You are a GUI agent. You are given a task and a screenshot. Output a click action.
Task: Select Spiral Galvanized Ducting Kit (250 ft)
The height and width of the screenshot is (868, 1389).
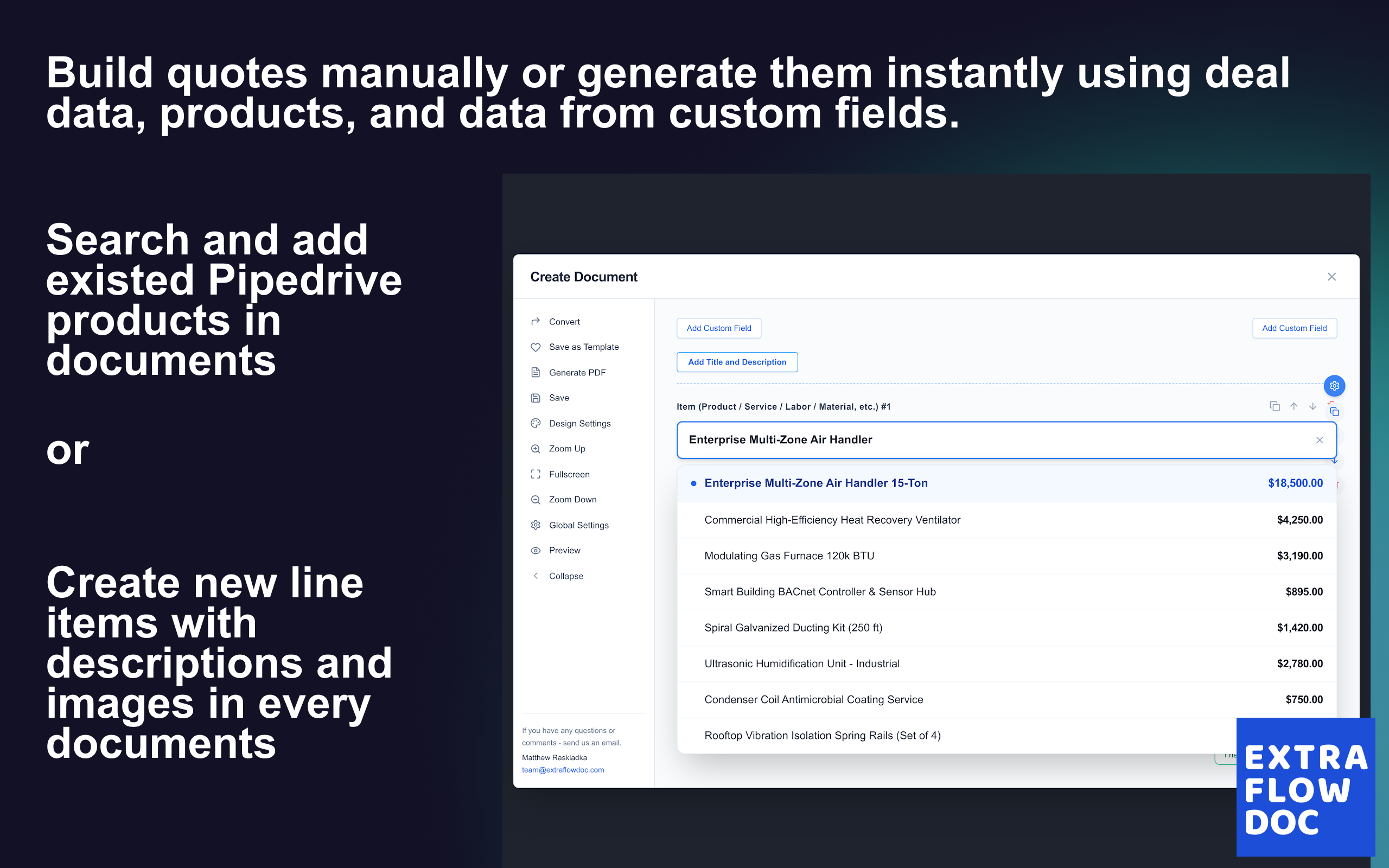[1006, 628]
